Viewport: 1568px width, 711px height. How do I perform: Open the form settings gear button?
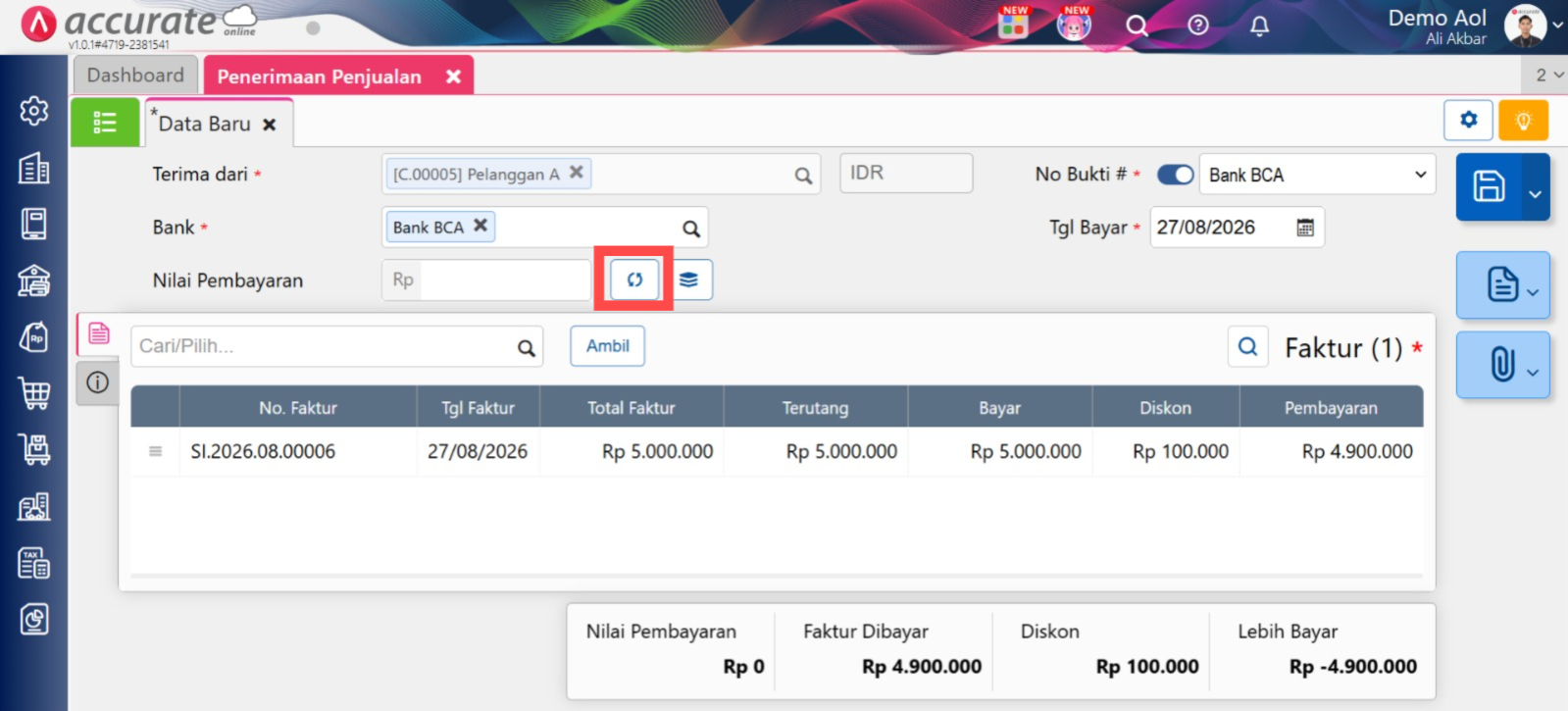(x=1468, y=120)
